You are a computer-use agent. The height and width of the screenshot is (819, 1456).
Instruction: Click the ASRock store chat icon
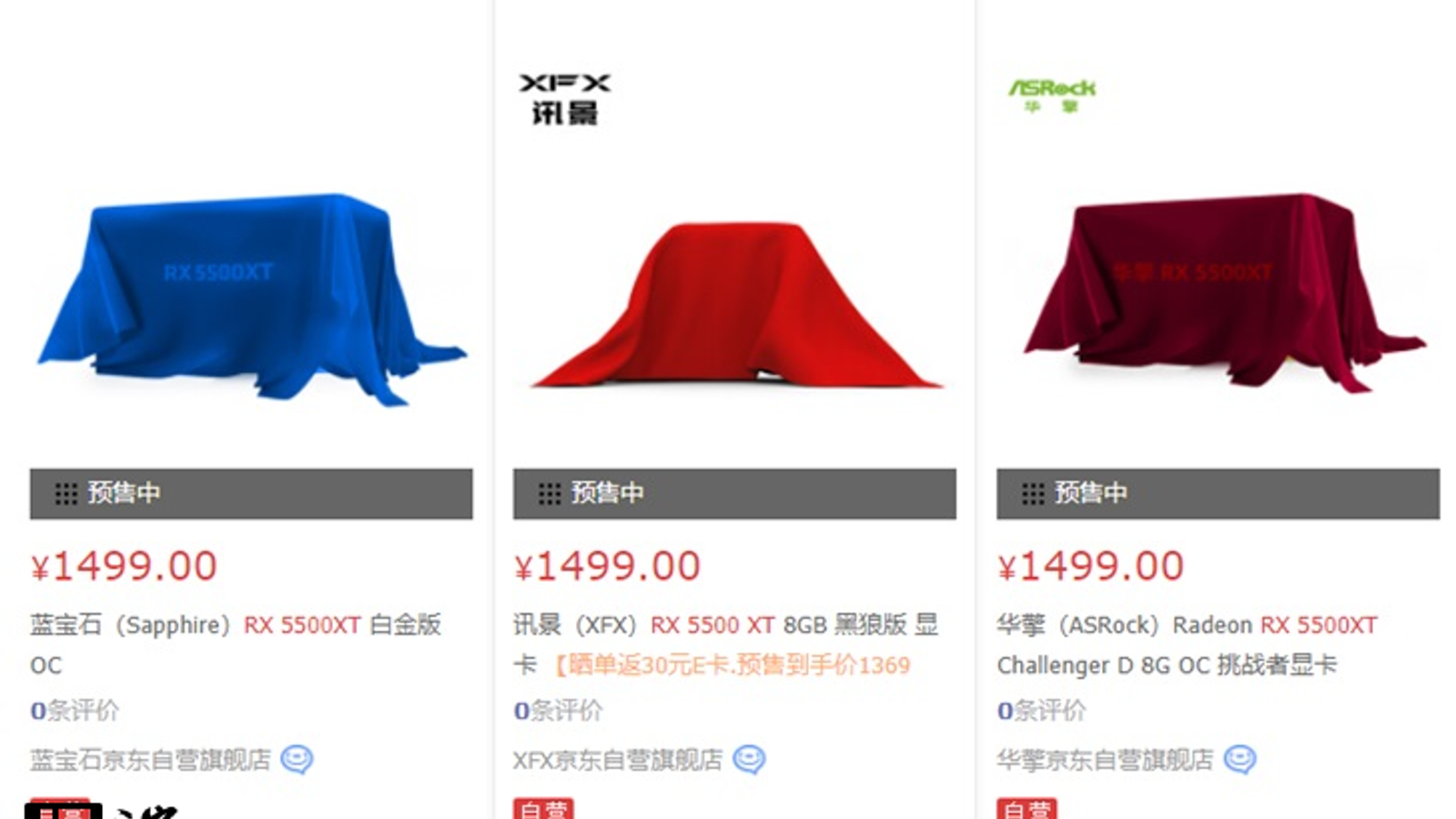coord(1239,759)
